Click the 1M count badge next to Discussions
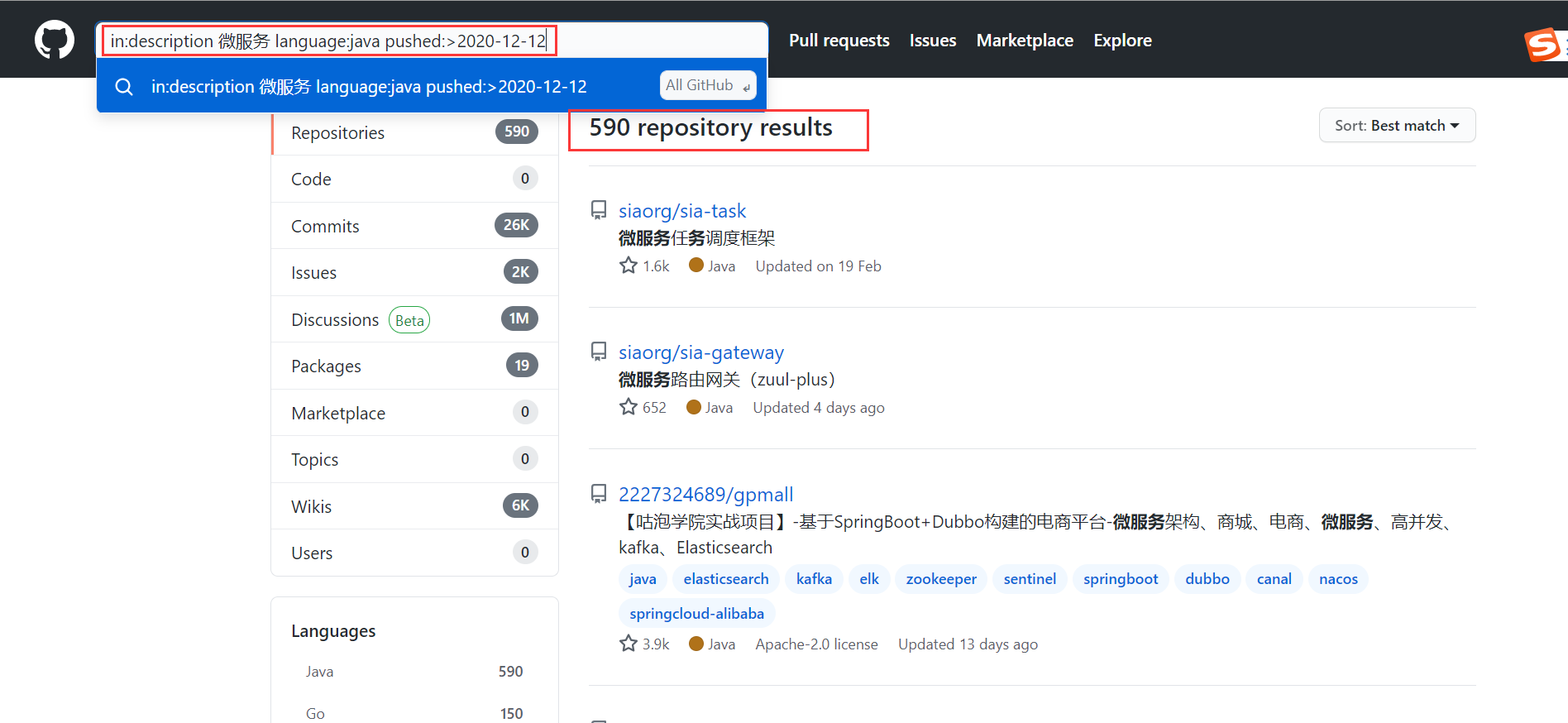 tap(519, 318)
